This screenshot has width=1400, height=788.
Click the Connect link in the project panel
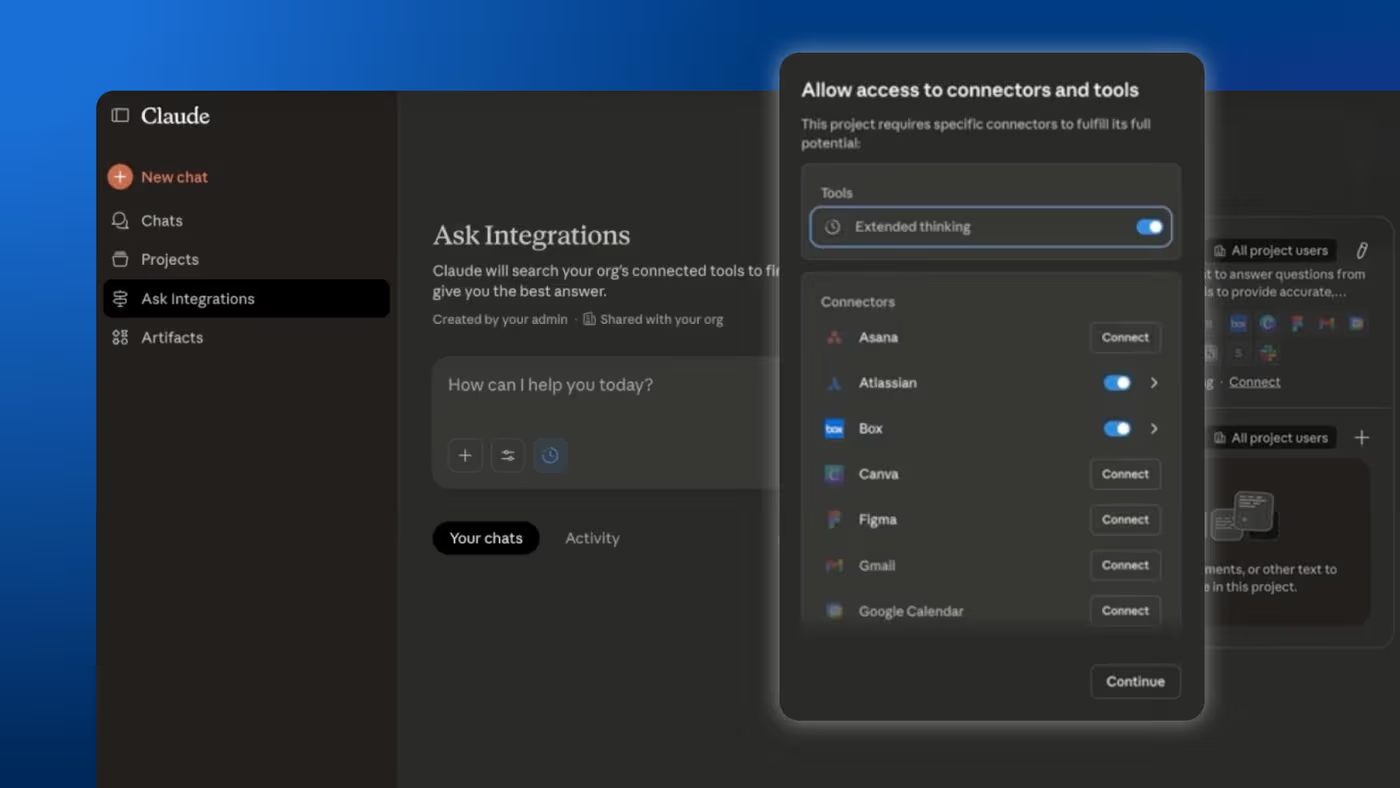tap(1254, 382)
